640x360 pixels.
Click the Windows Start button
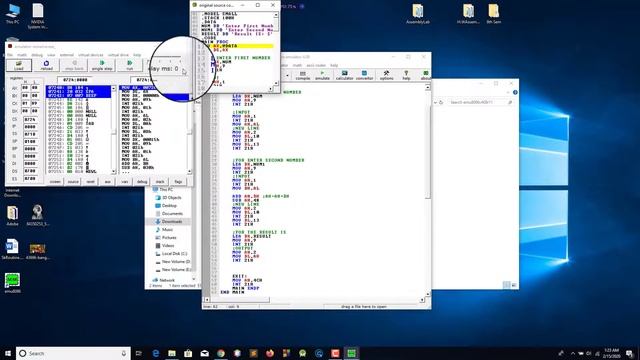point(8,353)
